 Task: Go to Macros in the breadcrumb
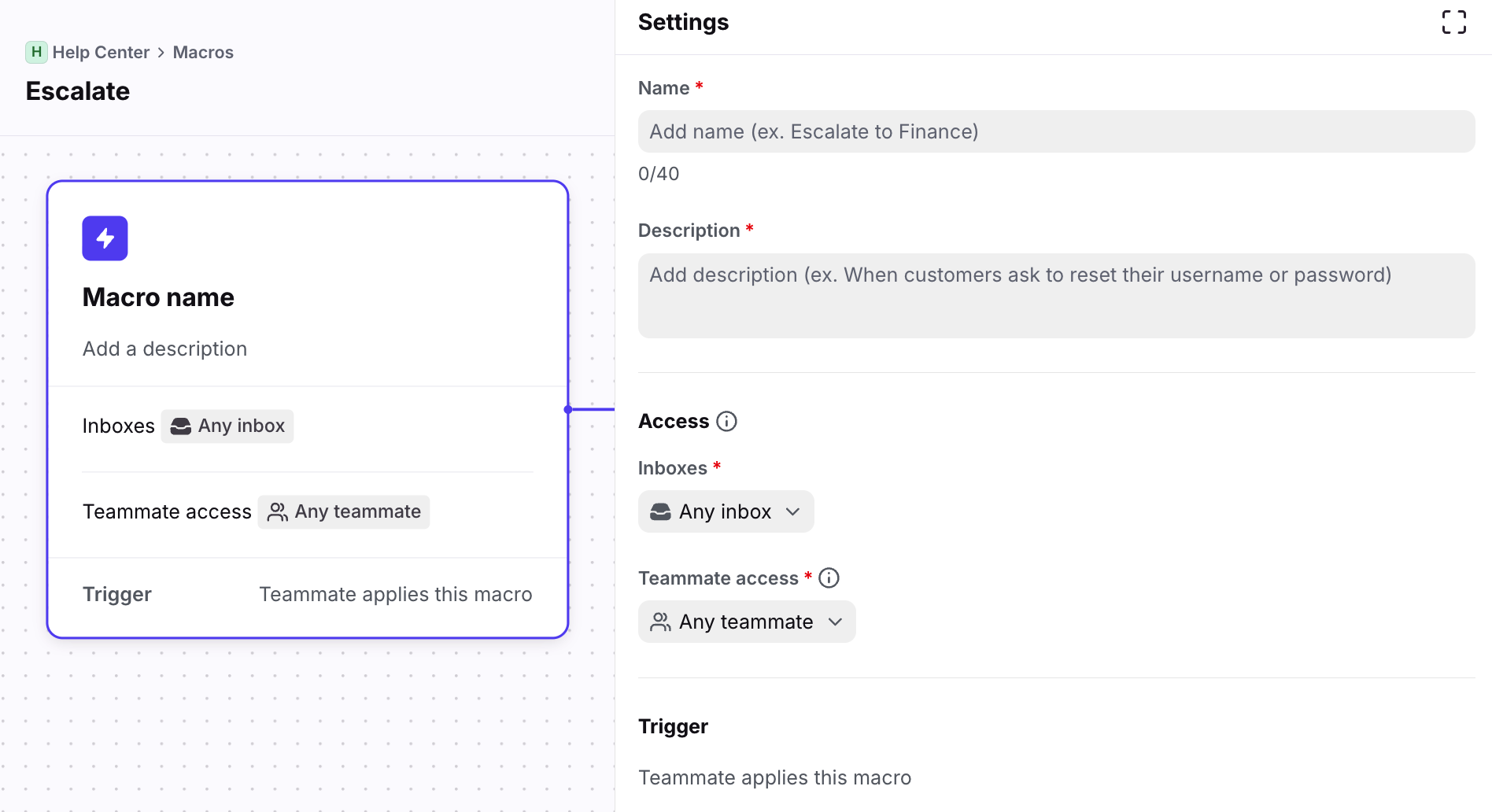tap(203, 53)
